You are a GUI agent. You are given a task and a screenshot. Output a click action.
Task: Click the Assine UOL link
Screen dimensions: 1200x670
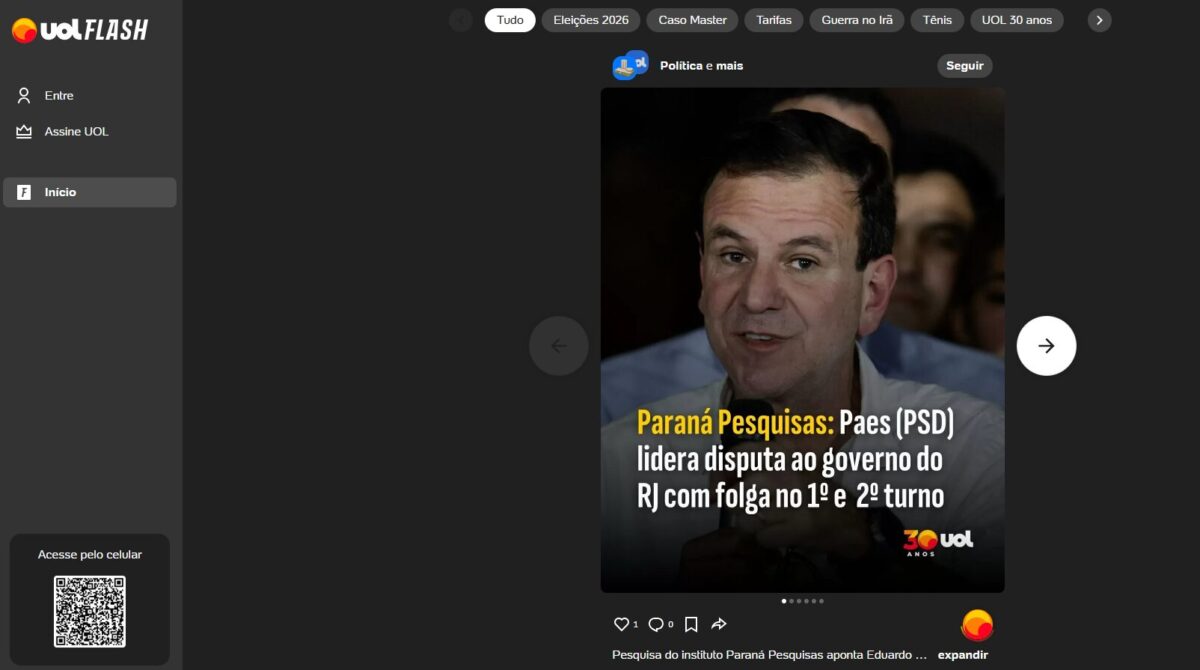(76, 132)
